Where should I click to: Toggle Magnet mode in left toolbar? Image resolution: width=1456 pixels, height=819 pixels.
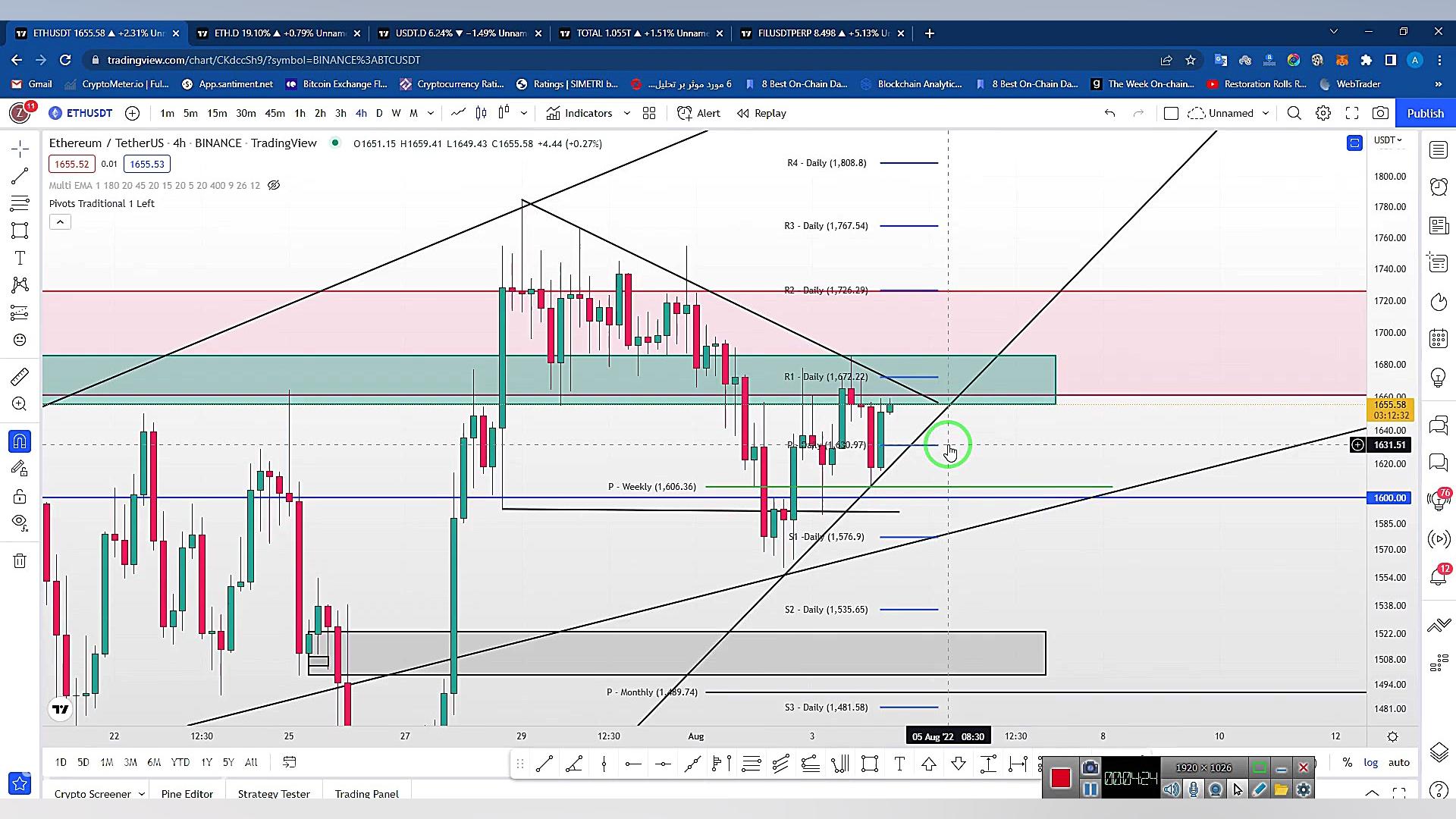point(20,441)
